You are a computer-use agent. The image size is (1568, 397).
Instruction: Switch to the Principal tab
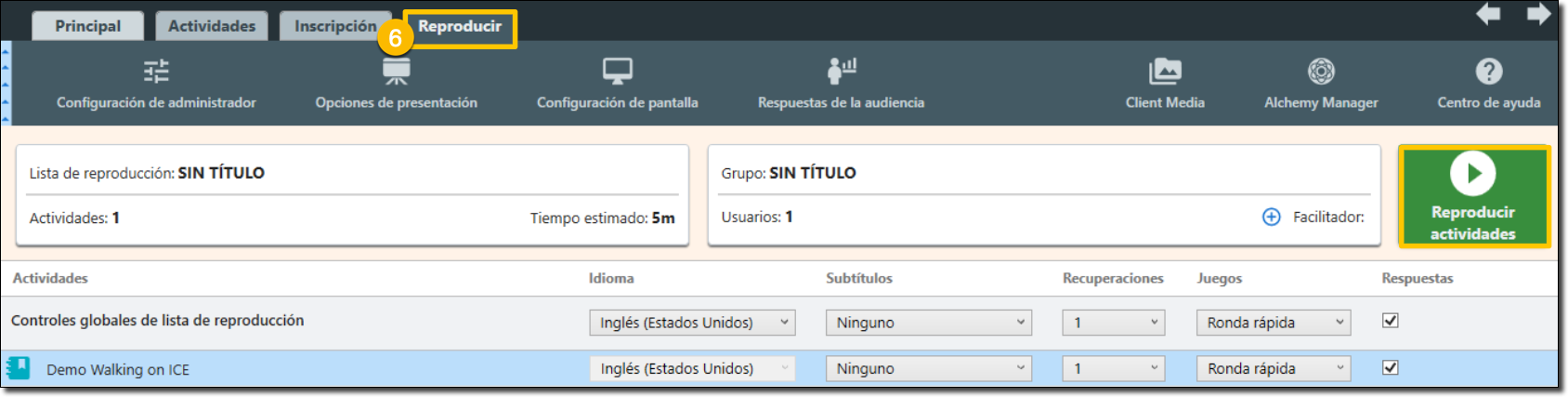tap(87, 26)
